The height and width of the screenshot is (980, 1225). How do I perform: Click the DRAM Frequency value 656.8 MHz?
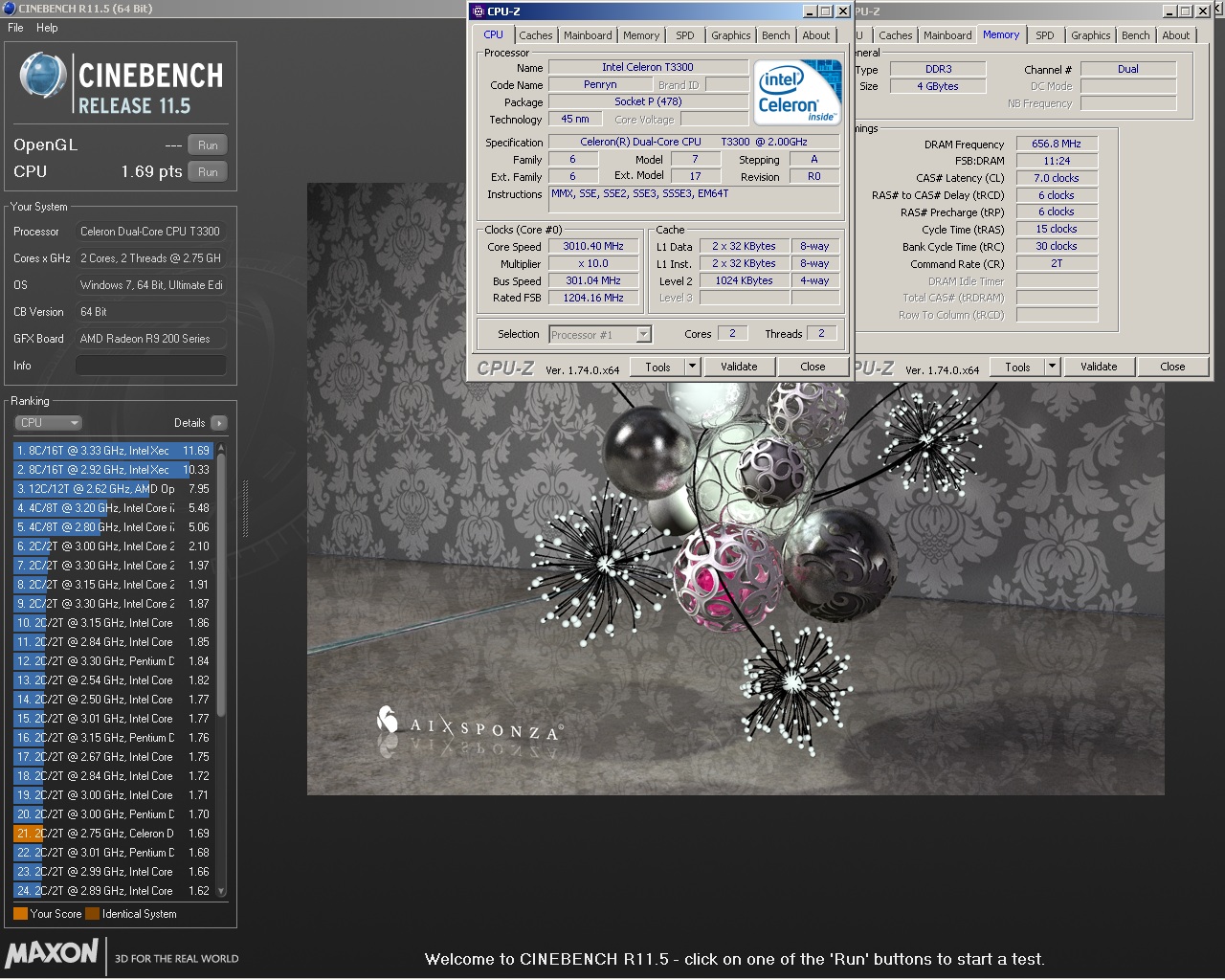[x=1057, y=144]
